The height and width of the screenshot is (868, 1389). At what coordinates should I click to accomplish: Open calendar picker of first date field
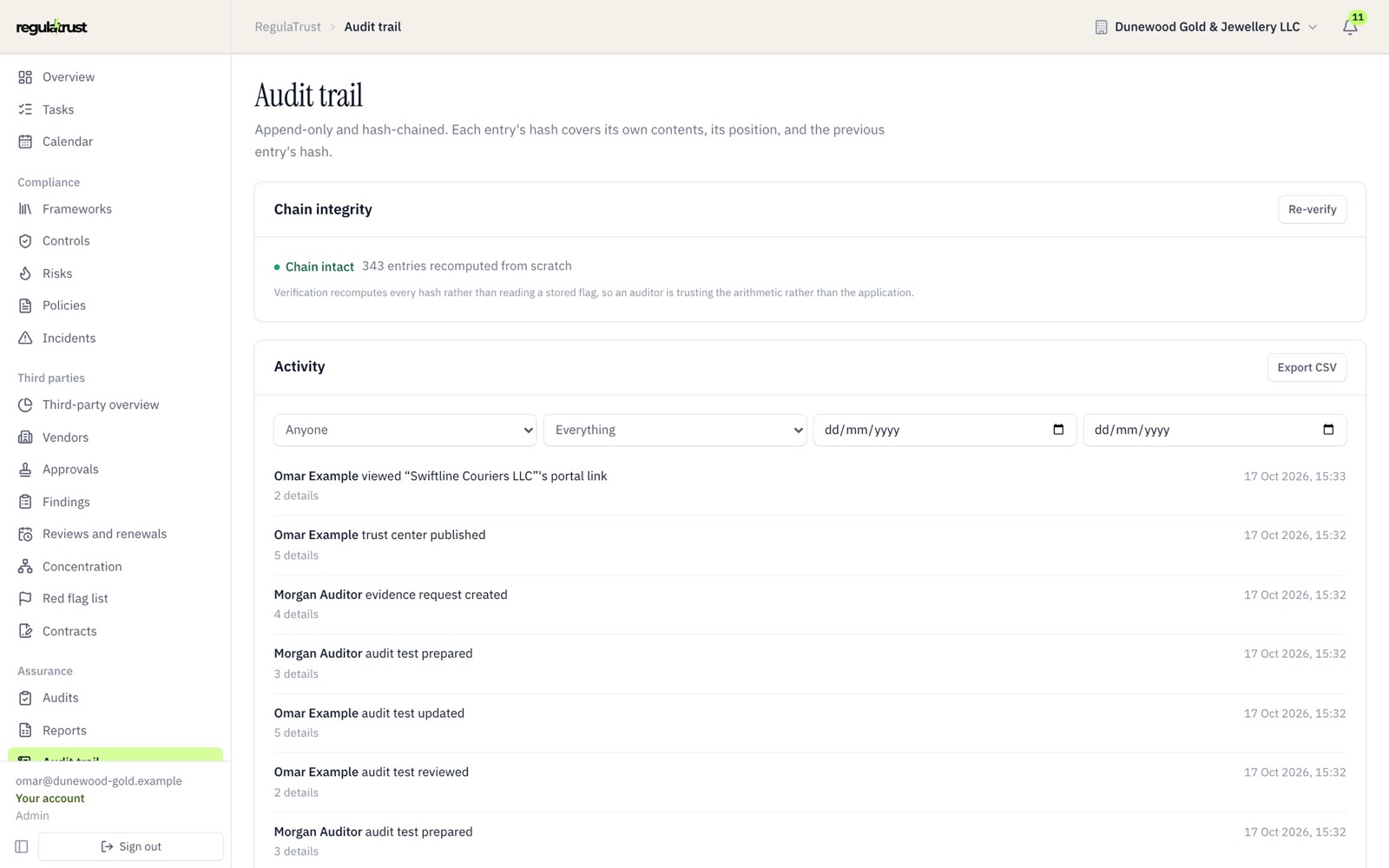[x=1058, y=430]
